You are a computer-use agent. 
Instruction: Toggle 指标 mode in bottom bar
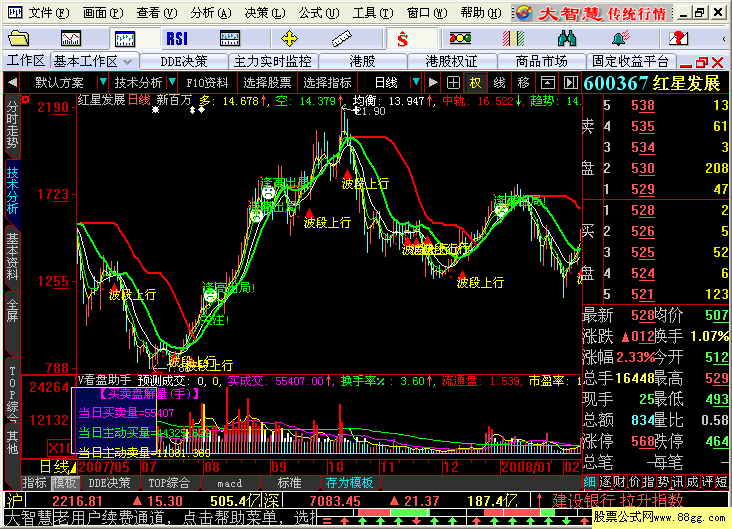click(35, 482)
